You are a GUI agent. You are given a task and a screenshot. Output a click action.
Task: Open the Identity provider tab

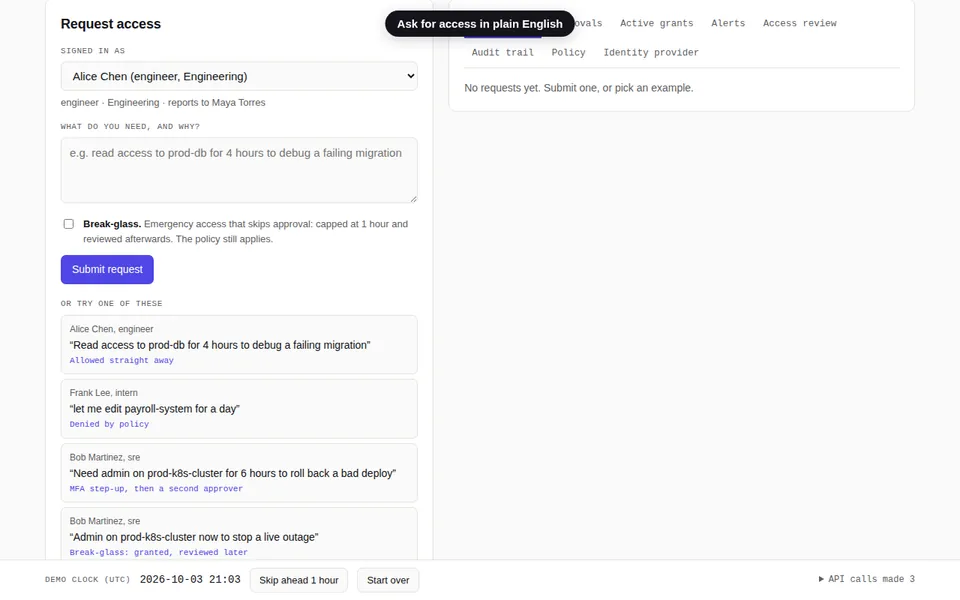[x=651, y=53]
